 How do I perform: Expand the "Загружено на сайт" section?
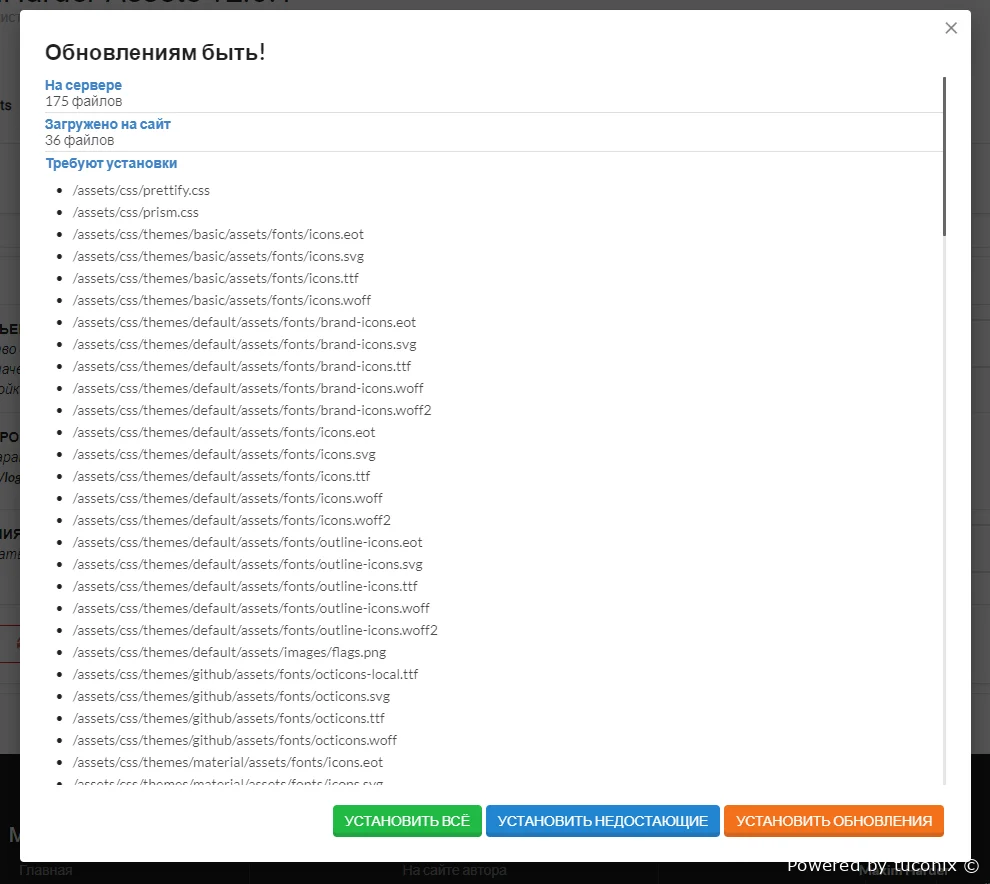(x=108, y=124)
